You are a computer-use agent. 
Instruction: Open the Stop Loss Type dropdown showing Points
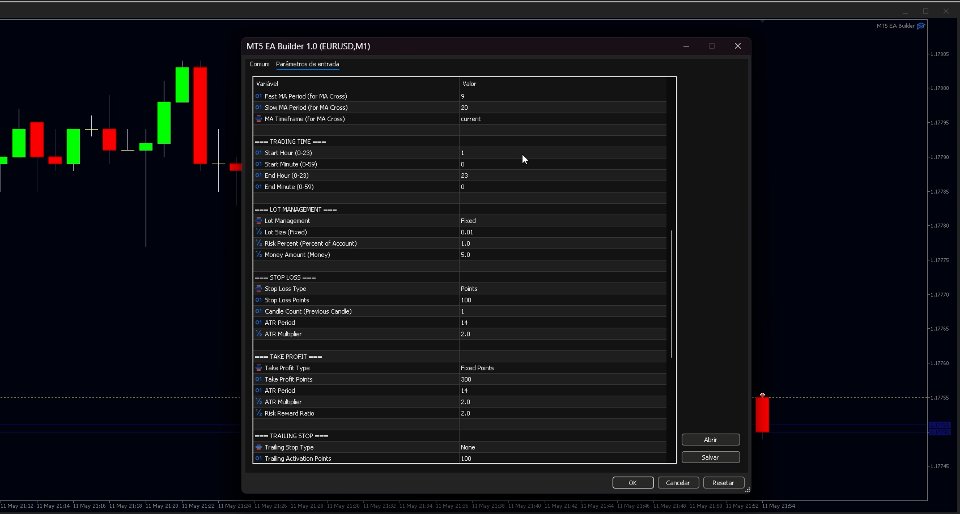pos(563,289)
